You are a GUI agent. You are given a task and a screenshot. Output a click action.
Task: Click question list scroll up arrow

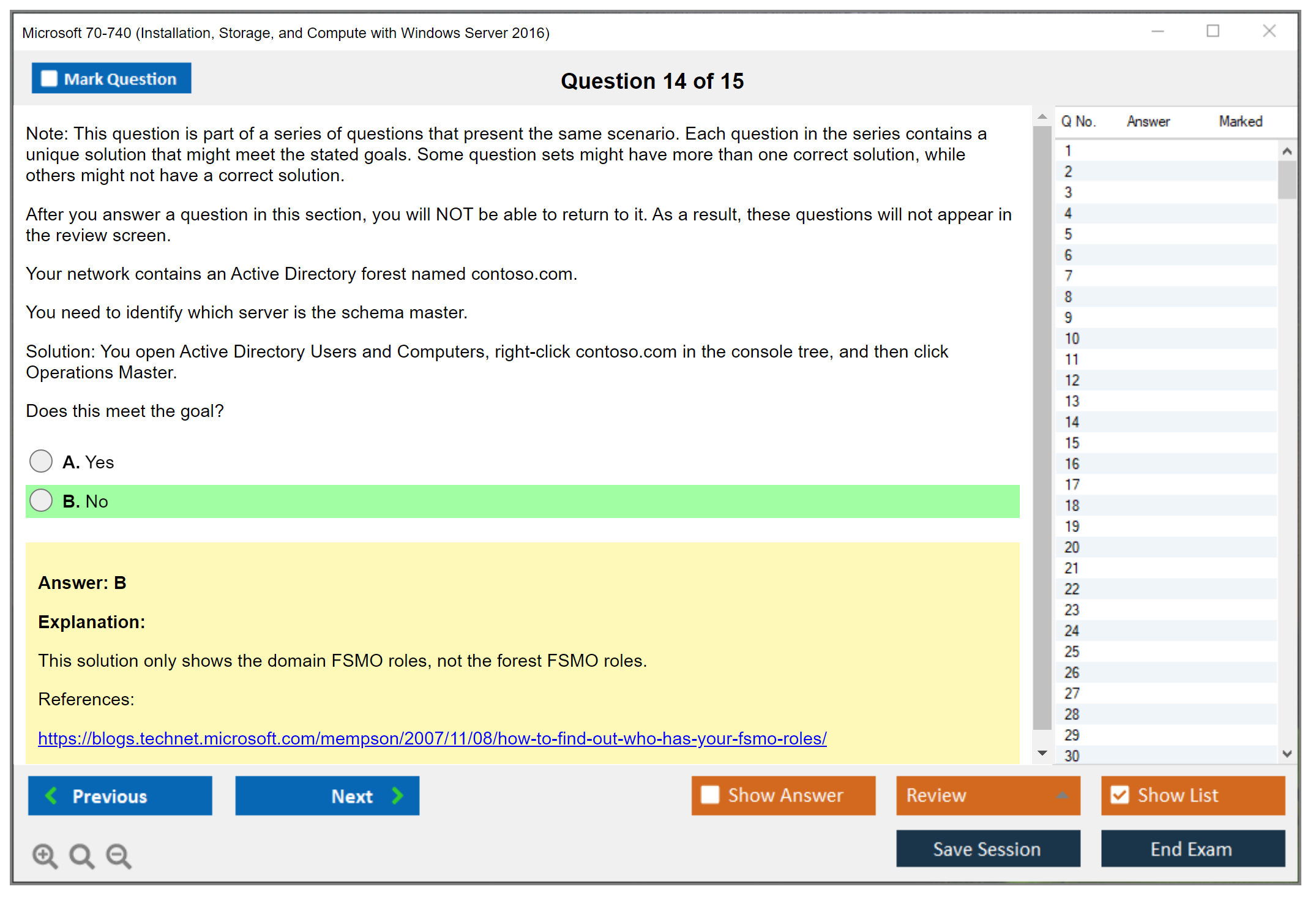coord(1287,151)
